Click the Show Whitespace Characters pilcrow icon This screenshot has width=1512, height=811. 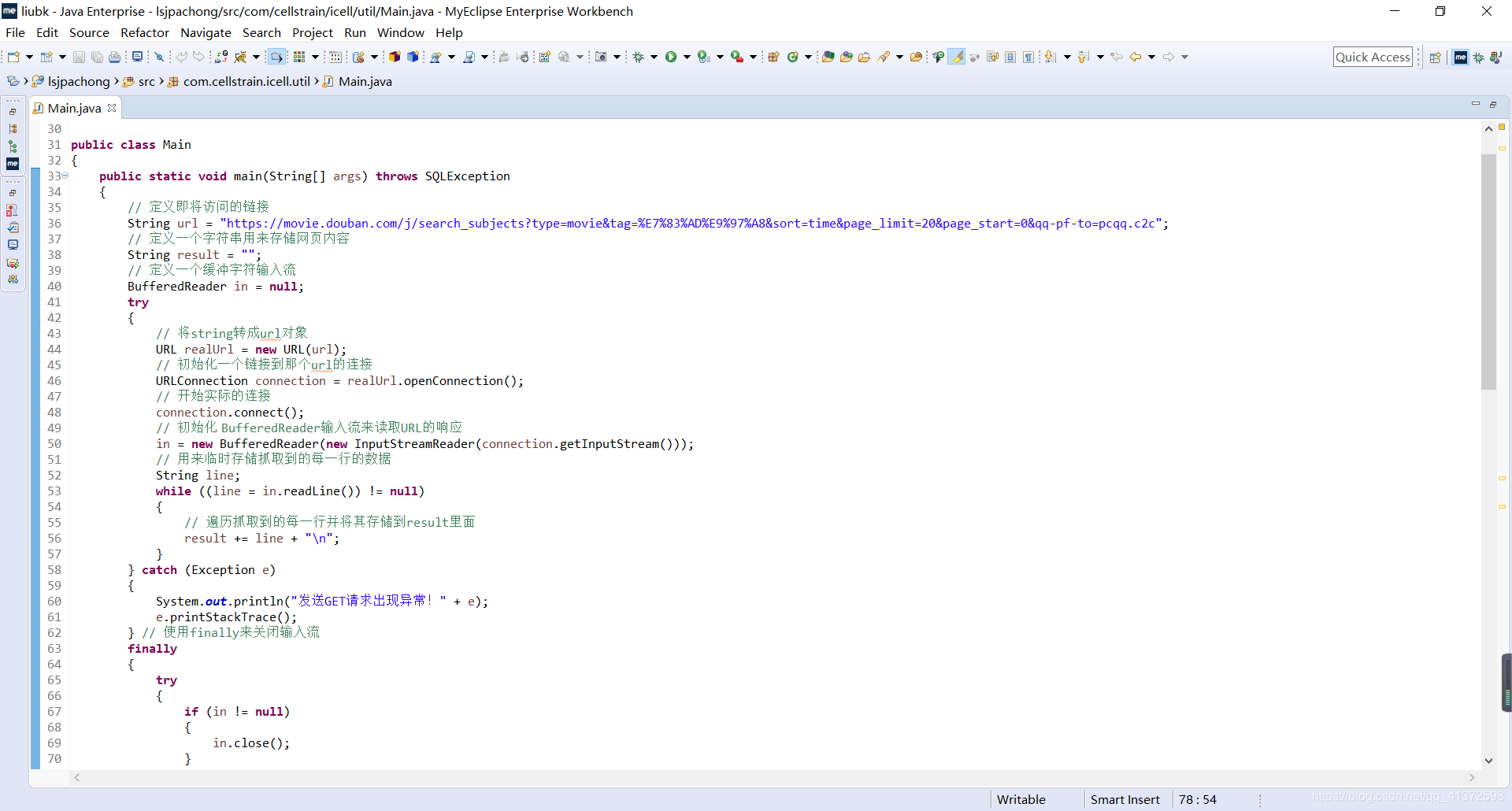click(x=1028, y=57)
